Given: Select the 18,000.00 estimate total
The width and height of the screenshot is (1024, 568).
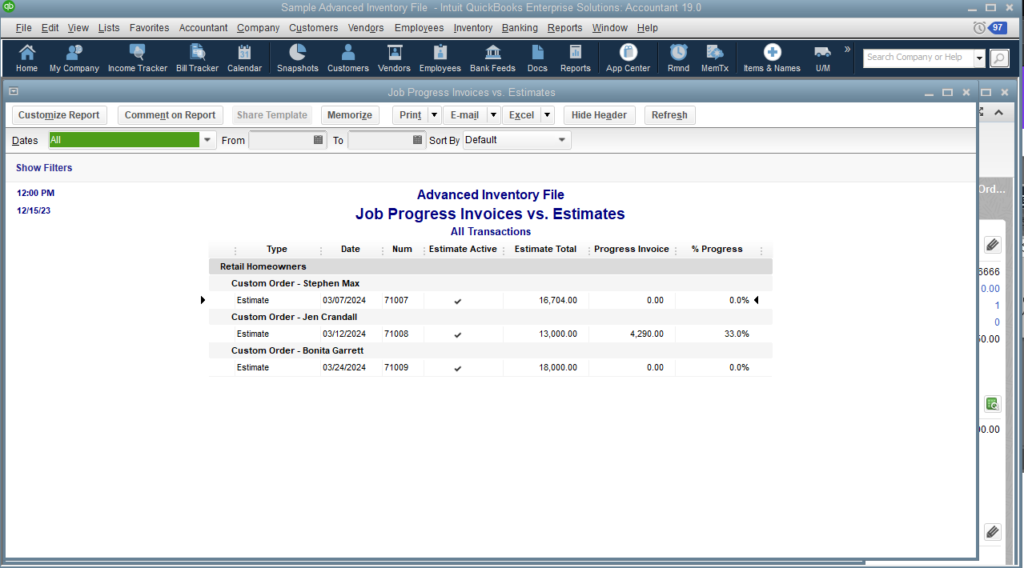Looking at the screenshot, I should tap(558, 368).
